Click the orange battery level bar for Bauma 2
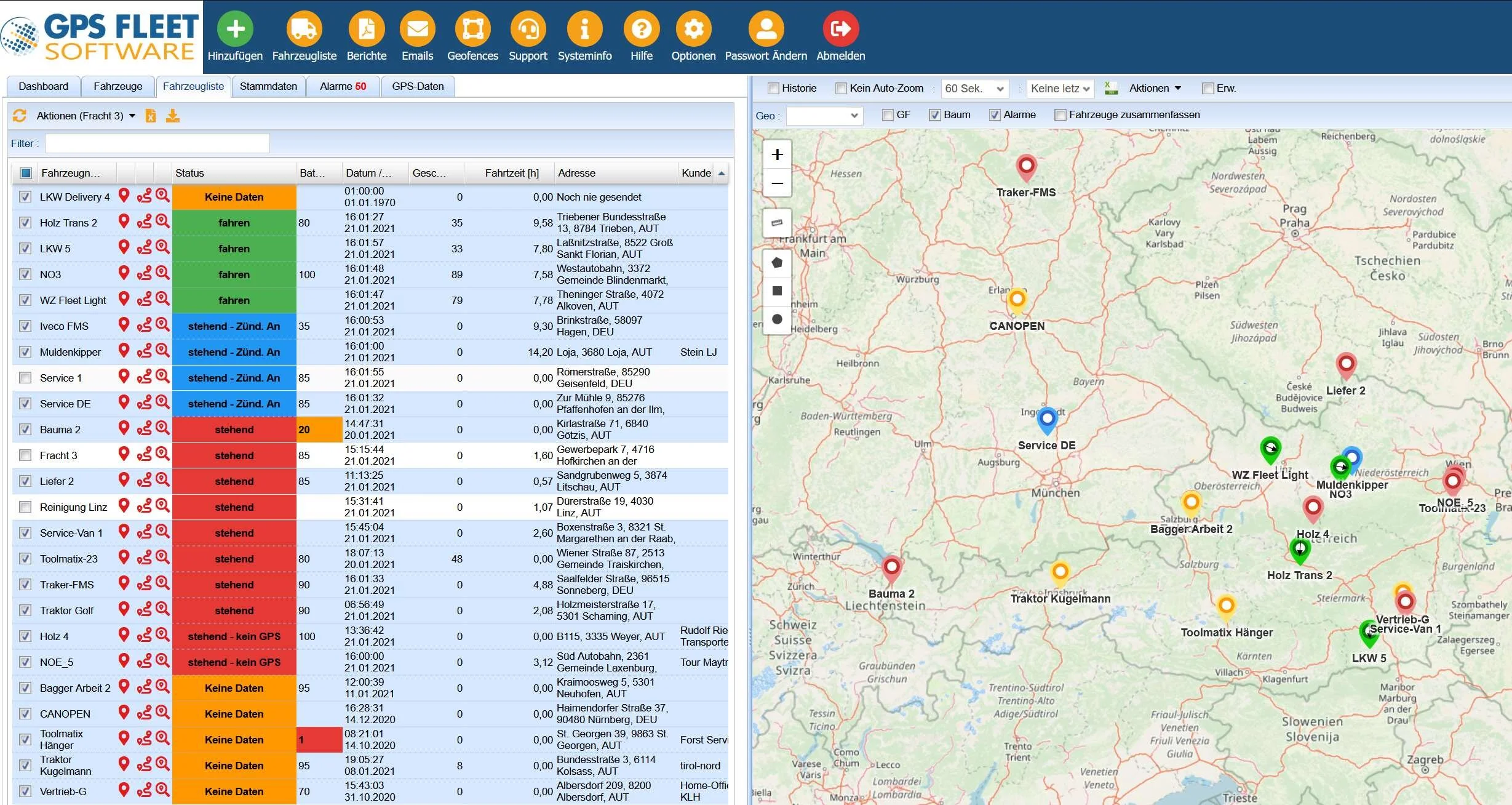Image resolution: width=1512 pixels, height=805 pixels. [x=320, y=429]
